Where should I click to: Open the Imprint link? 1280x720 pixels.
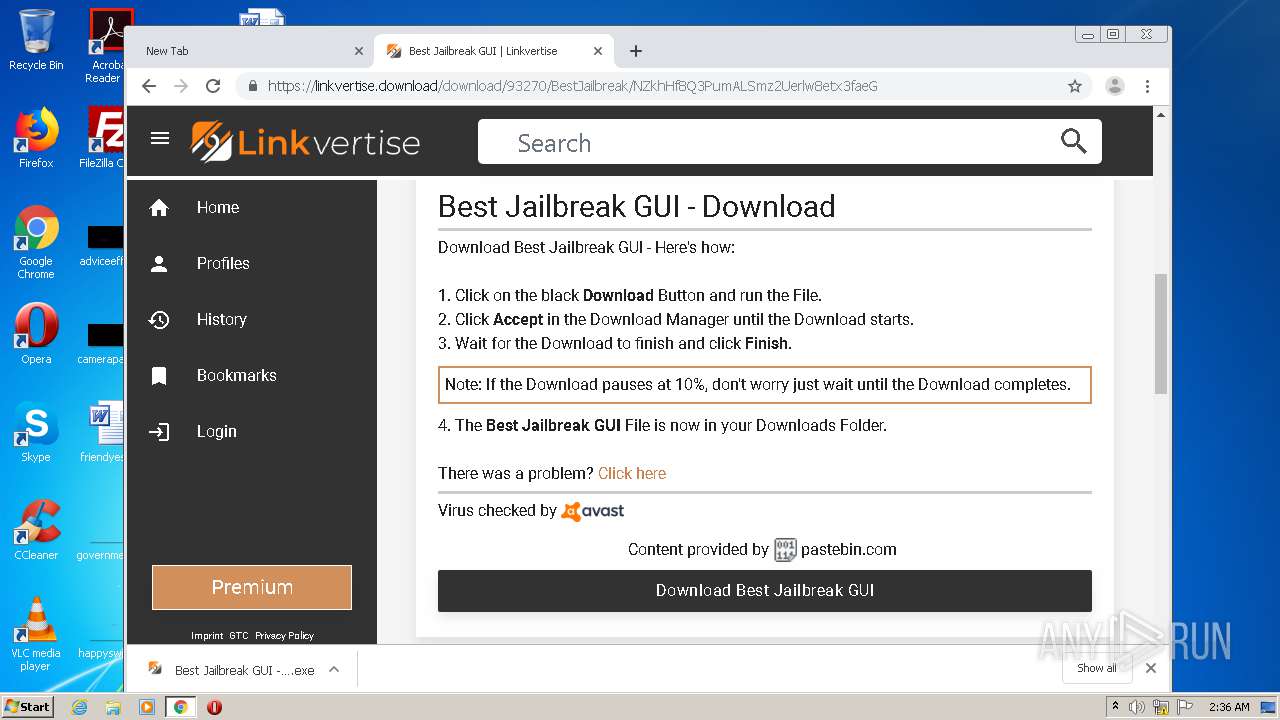point(207,635)
